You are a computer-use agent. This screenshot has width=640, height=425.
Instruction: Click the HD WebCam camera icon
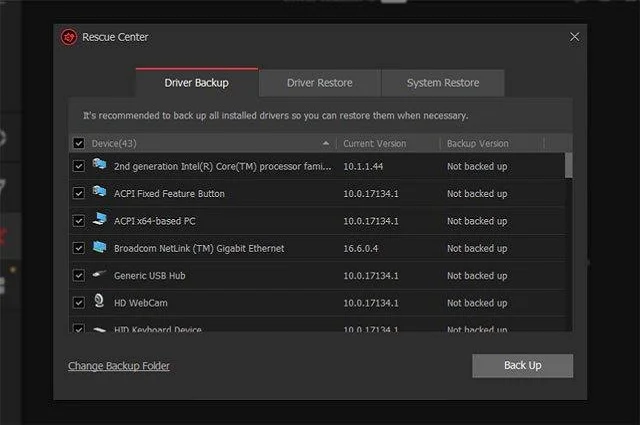(99, 300)
